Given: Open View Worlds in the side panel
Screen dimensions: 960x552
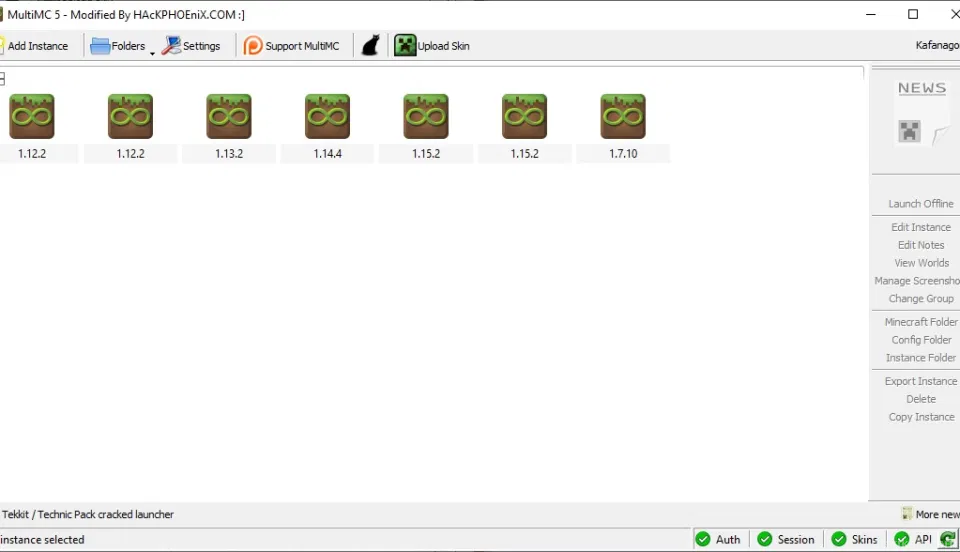Looking at the screenshot, I should tap(921, 263).
